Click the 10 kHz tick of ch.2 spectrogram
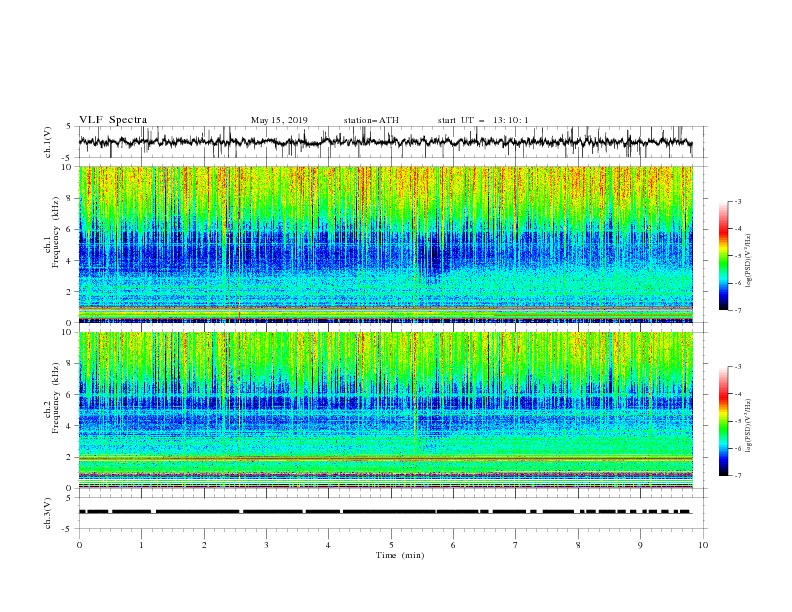Image resolution: width=792 pixels, height=612 pixels. (69, 332)
